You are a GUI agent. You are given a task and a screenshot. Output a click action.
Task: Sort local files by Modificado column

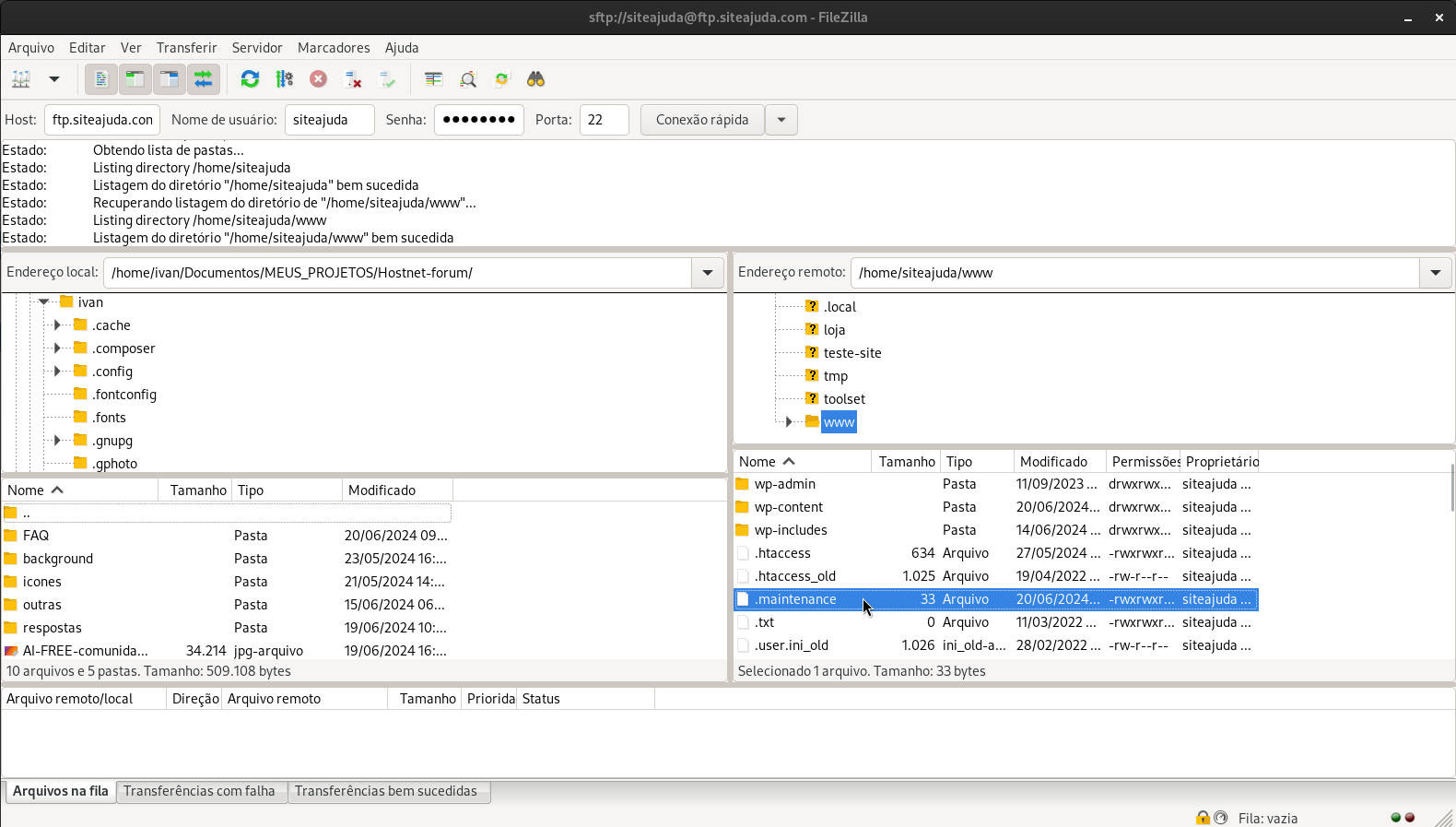pos(397,490)
